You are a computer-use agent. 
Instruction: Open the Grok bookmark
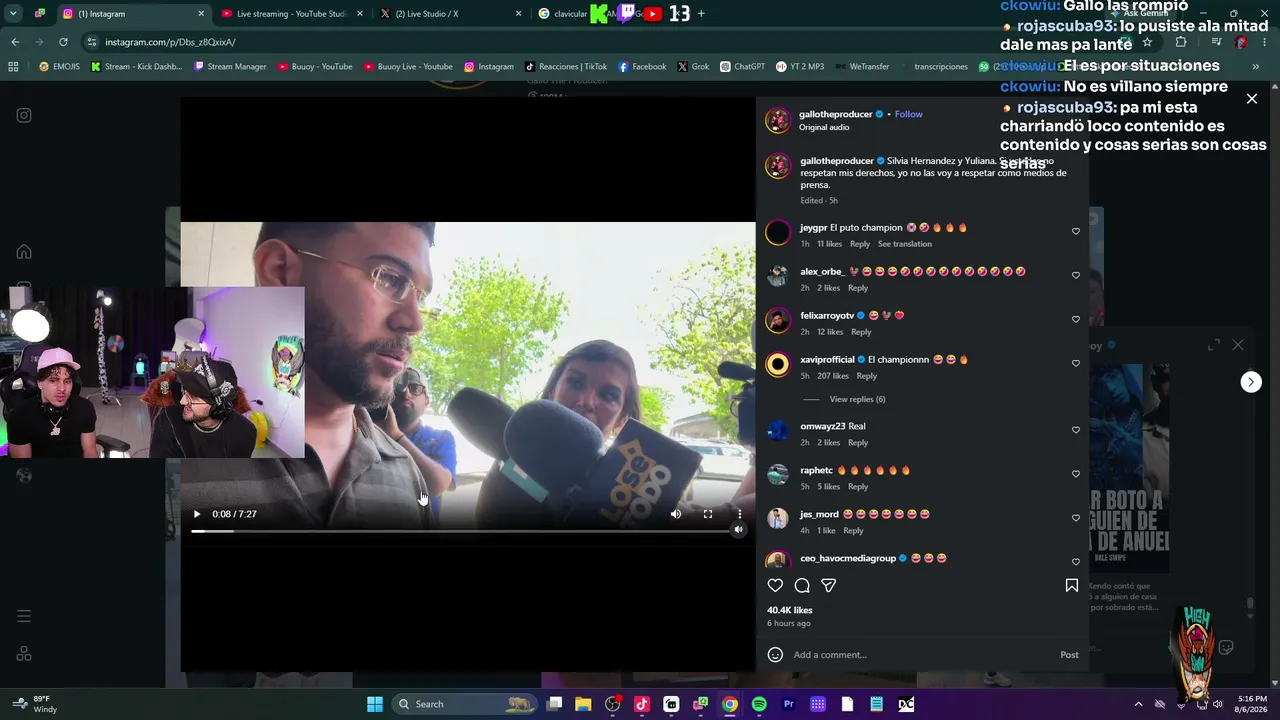(693, 67)
